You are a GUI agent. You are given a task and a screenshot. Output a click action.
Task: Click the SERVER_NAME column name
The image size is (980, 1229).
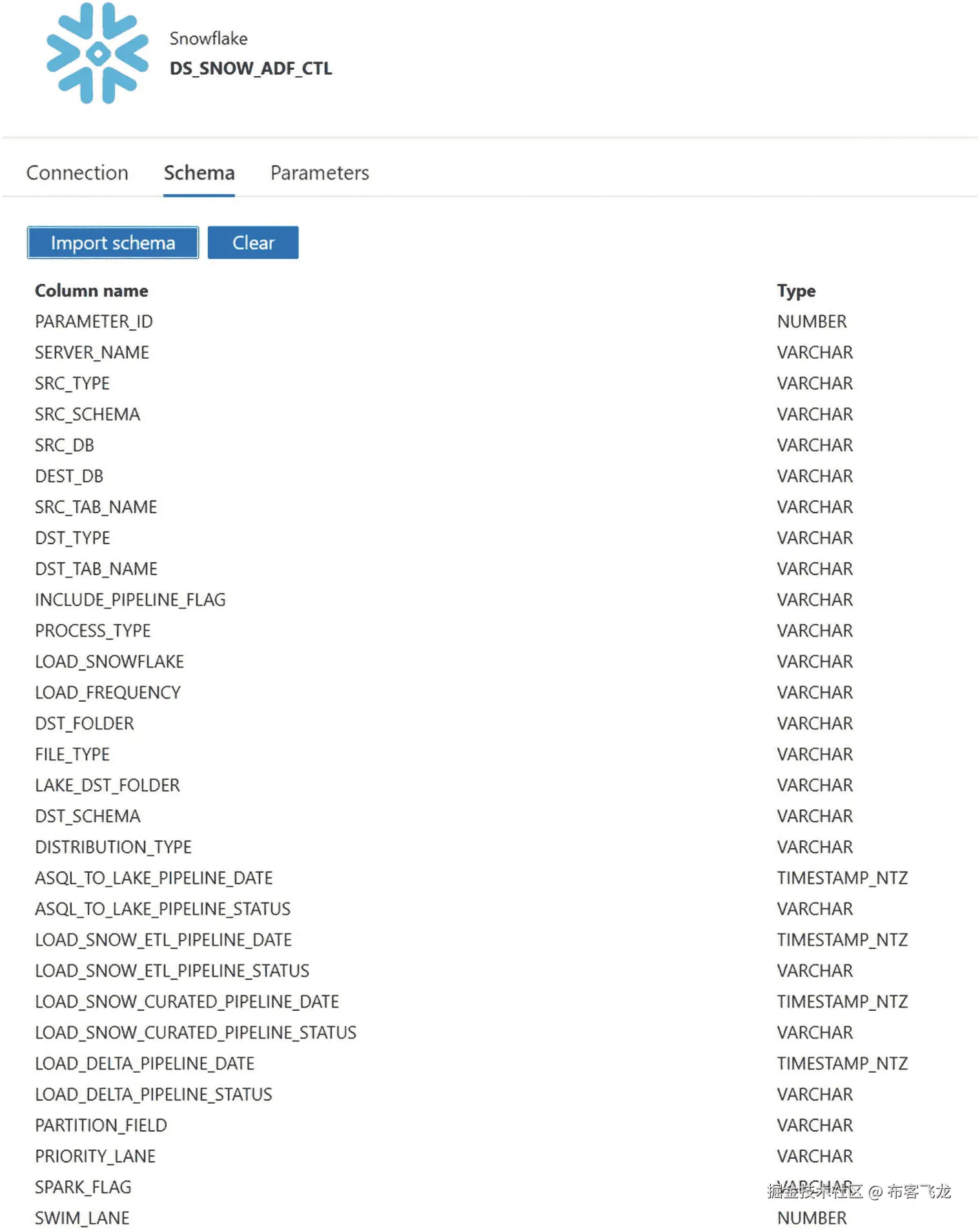coord(92,352)
